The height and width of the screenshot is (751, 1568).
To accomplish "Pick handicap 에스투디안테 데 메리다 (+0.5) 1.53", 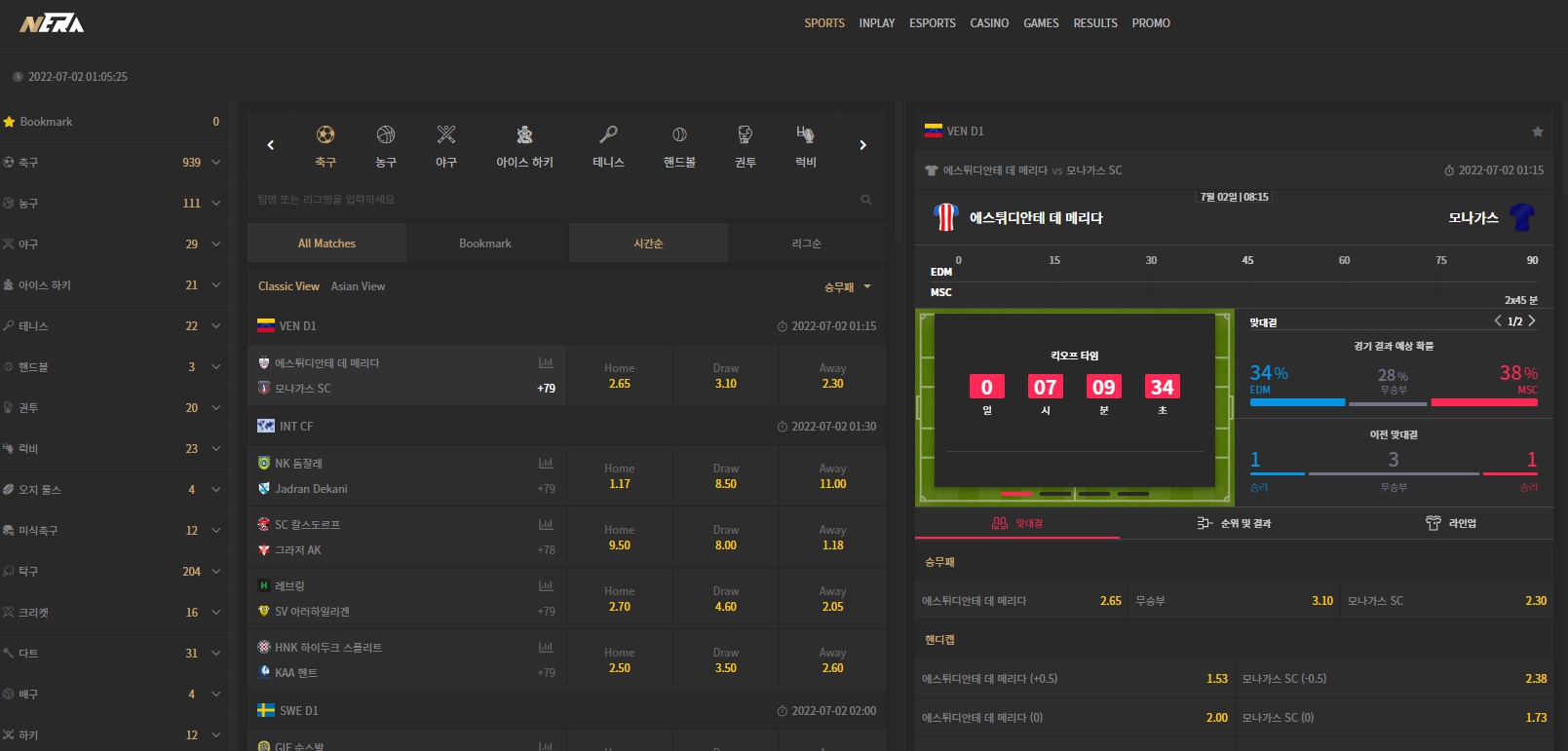I will click(x=1075, y=678).
